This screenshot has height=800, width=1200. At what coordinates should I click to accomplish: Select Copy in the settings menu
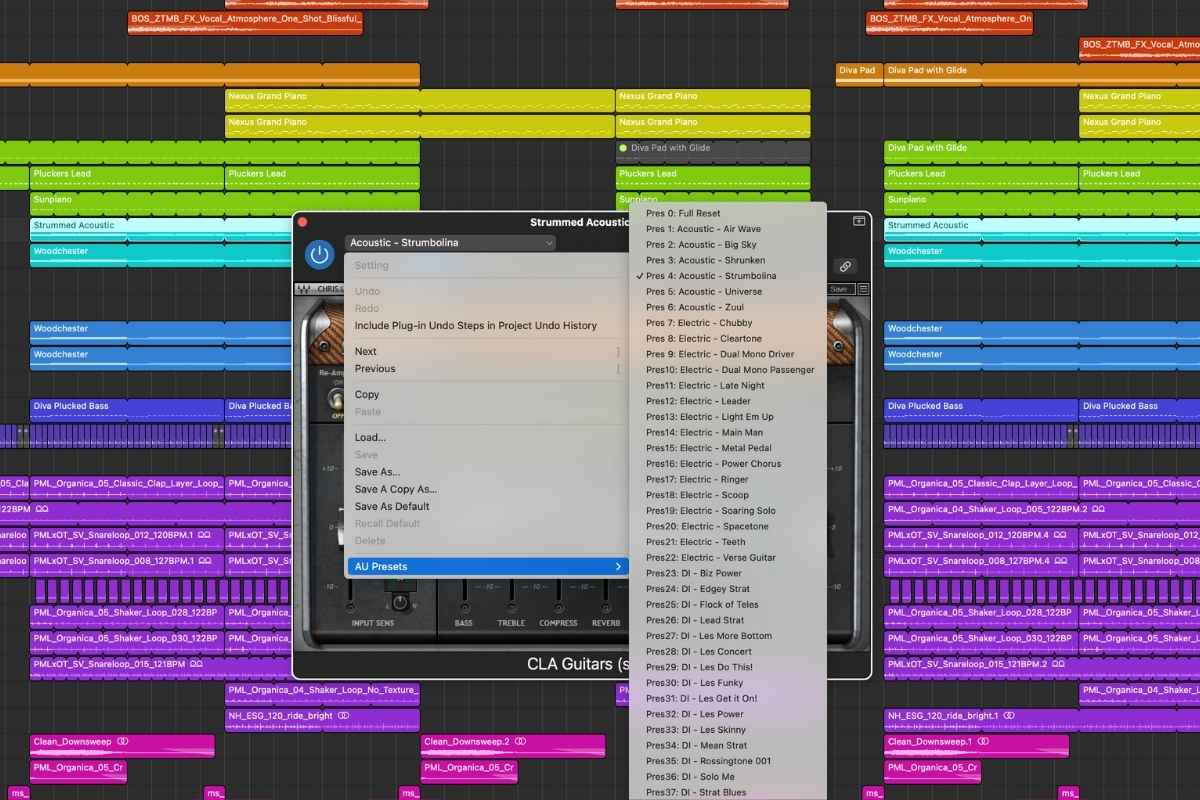click(x=486, y=395)
